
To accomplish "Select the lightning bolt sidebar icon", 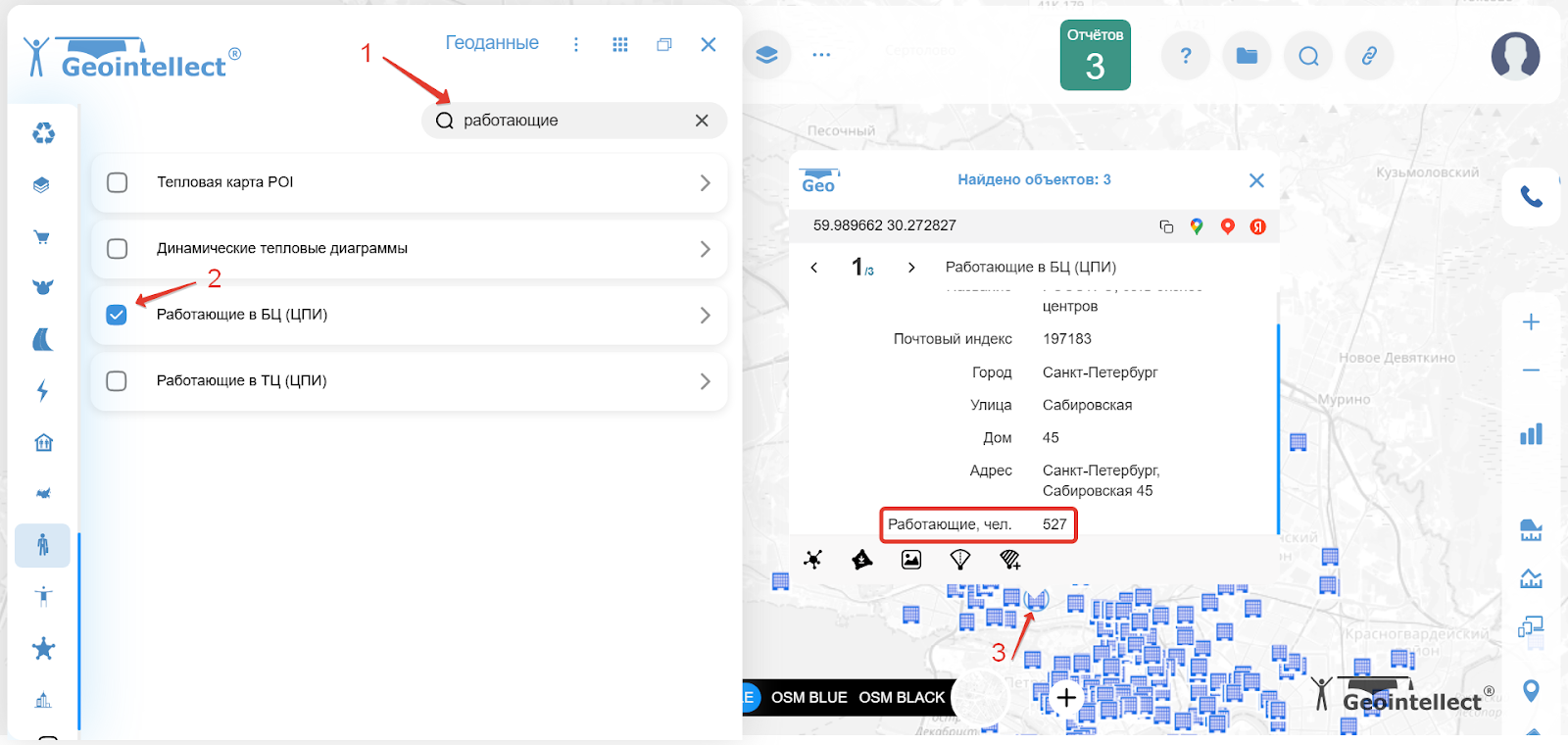I will [42, 391].
